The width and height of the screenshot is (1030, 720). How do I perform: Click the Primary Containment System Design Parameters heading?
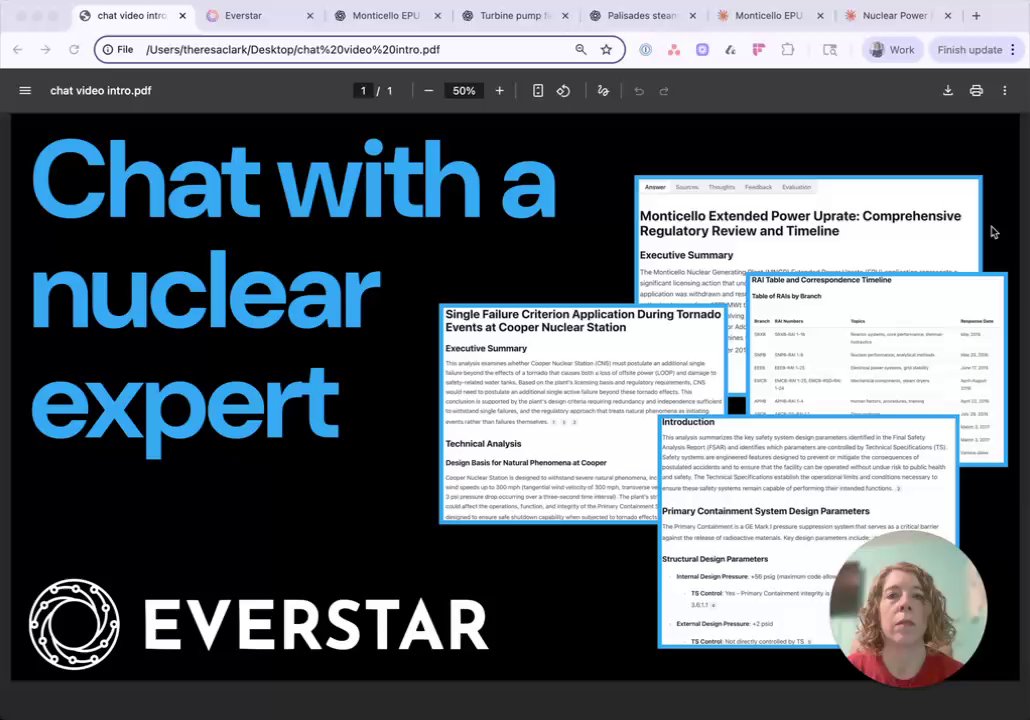coord(765,511)
